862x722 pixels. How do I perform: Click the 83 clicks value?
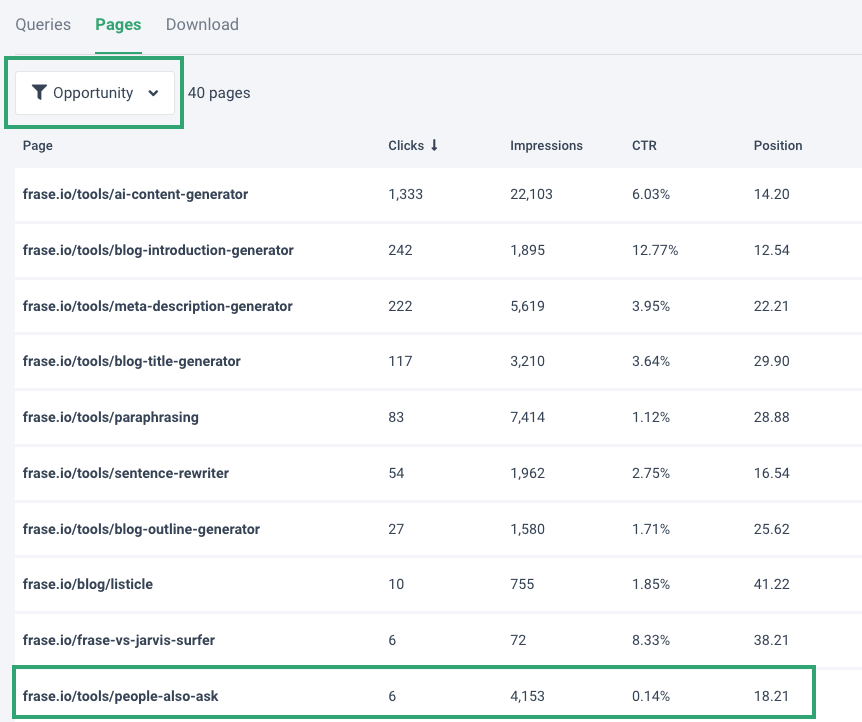click(396, 417)
